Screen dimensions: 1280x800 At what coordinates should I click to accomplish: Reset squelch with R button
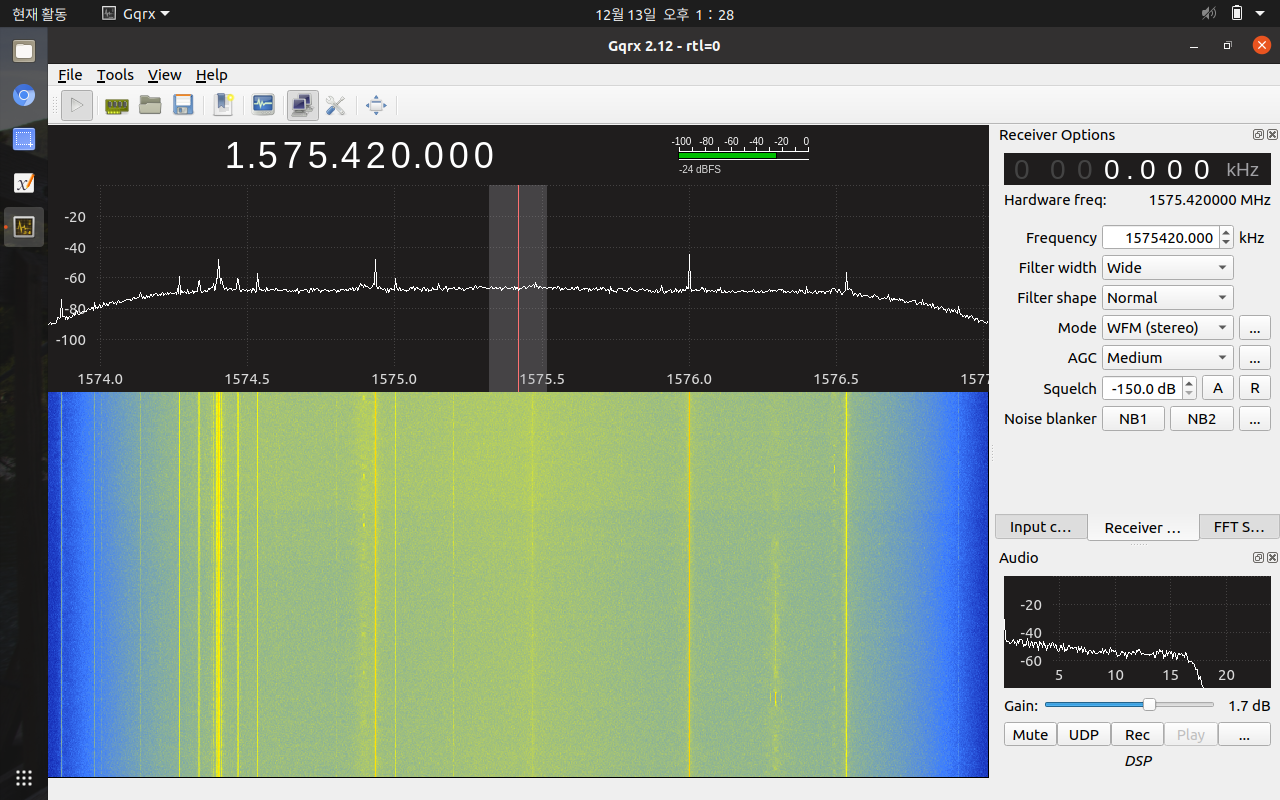[1255, 389]
